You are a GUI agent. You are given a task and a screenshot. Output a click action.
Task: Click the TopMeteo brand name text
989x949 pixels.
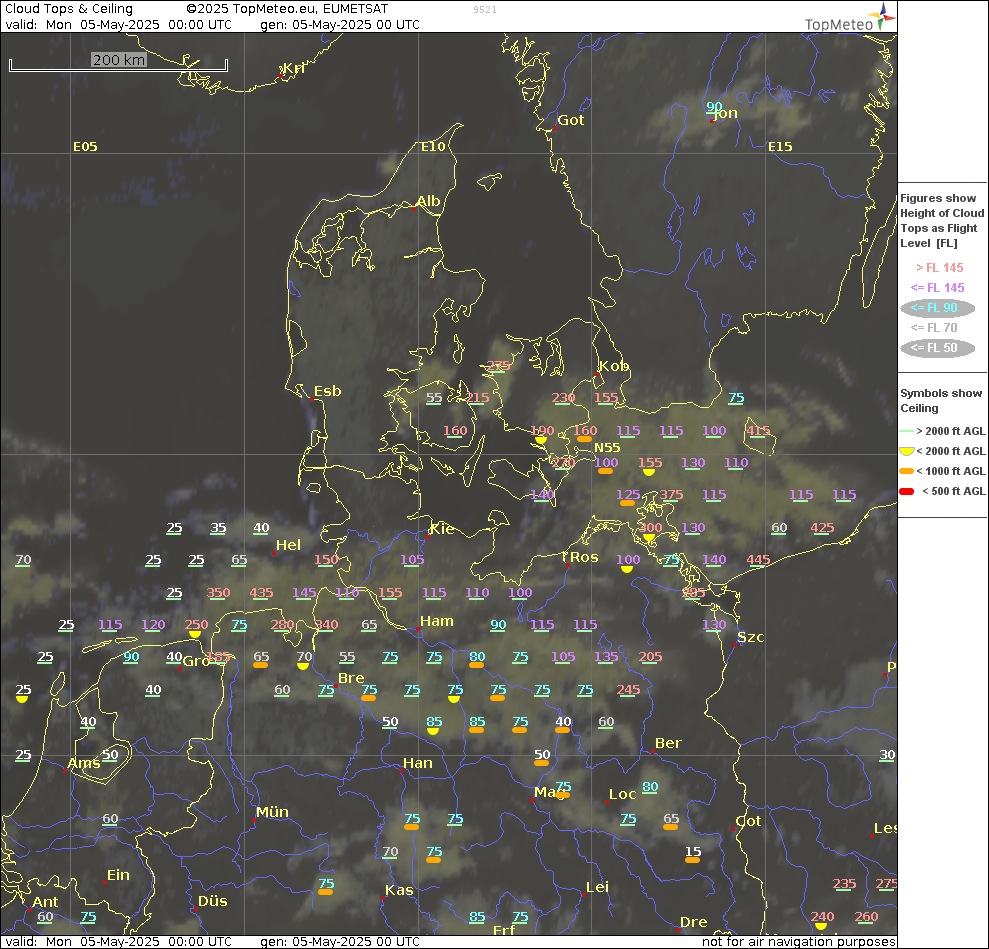[x=839, y=24]
